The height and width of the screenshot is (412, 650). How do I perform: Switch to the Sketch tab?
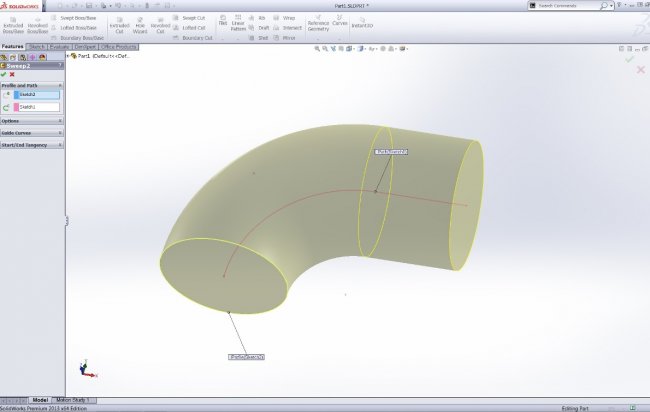[x=37, y=46]
